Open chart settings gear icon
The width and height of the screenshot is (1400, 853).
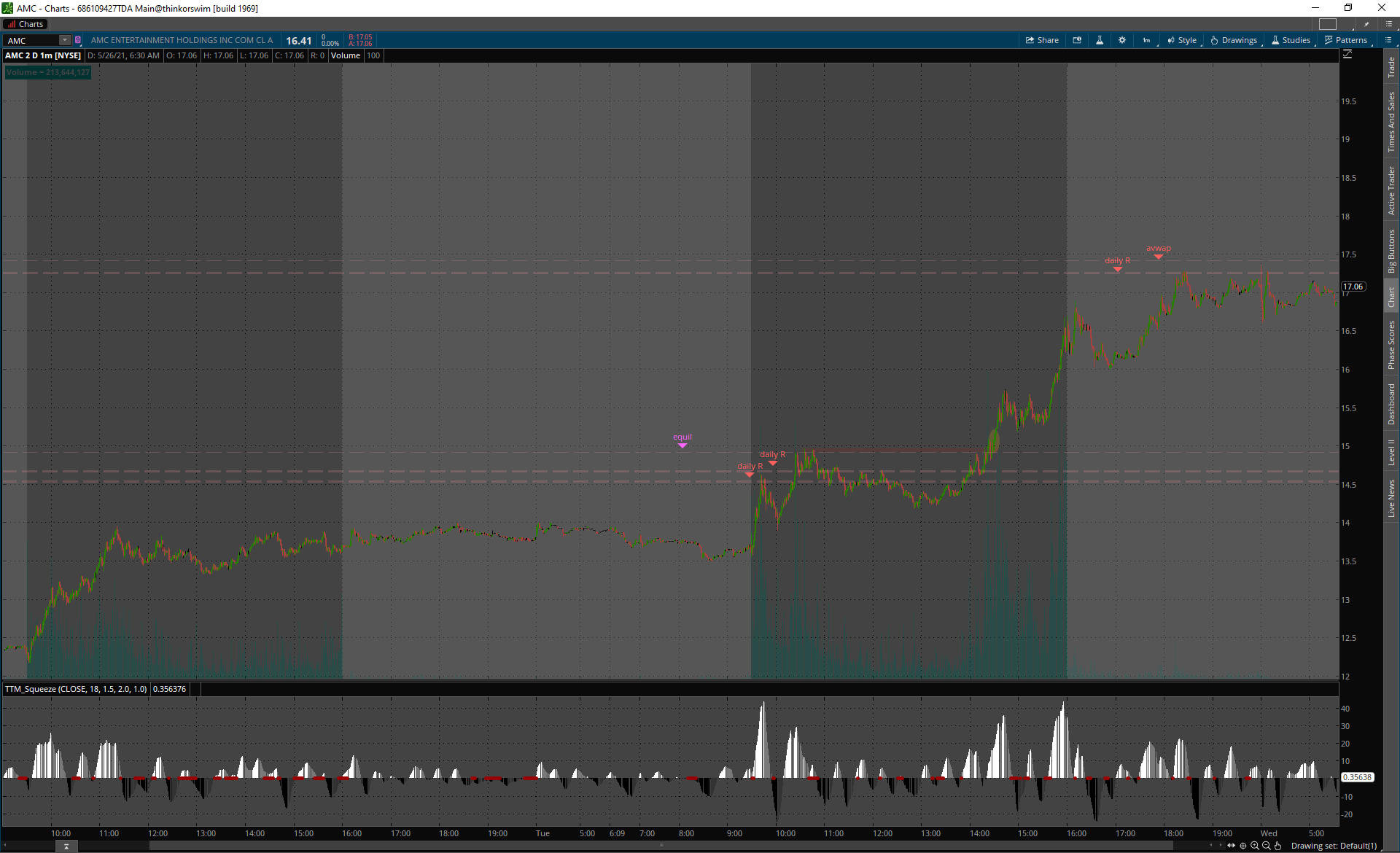click(x=1122, y=40)
